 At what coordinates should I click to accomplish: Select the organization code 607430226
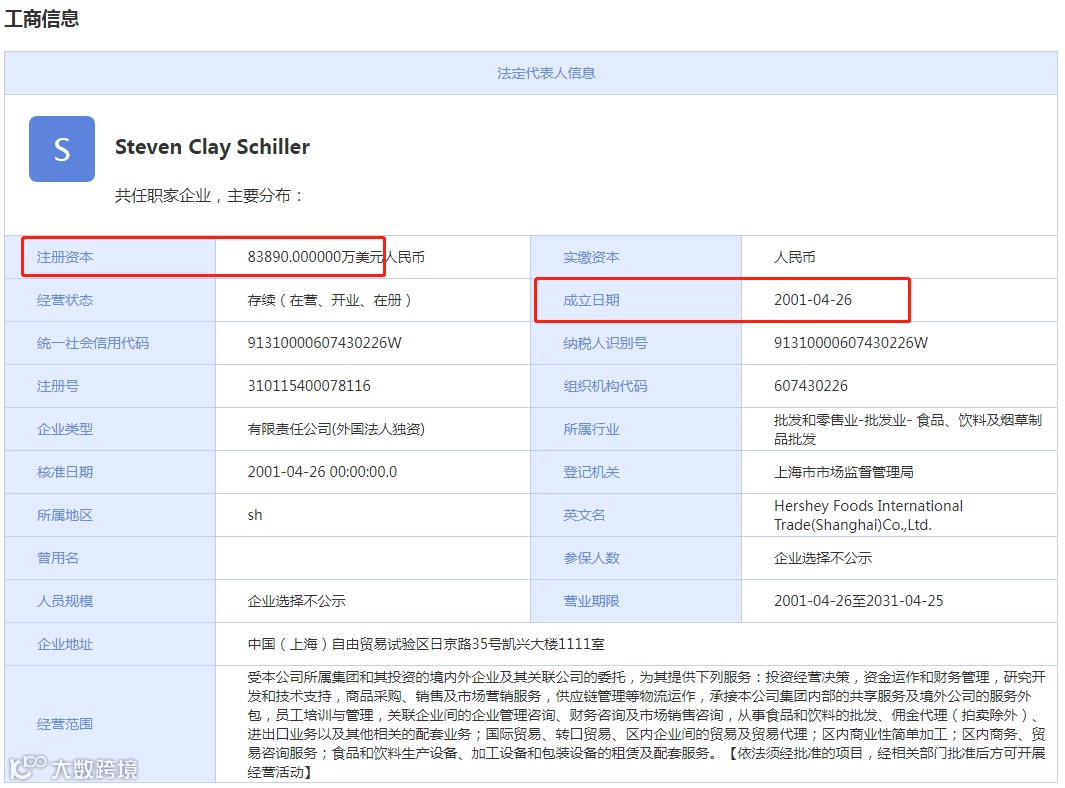[811, 386]
